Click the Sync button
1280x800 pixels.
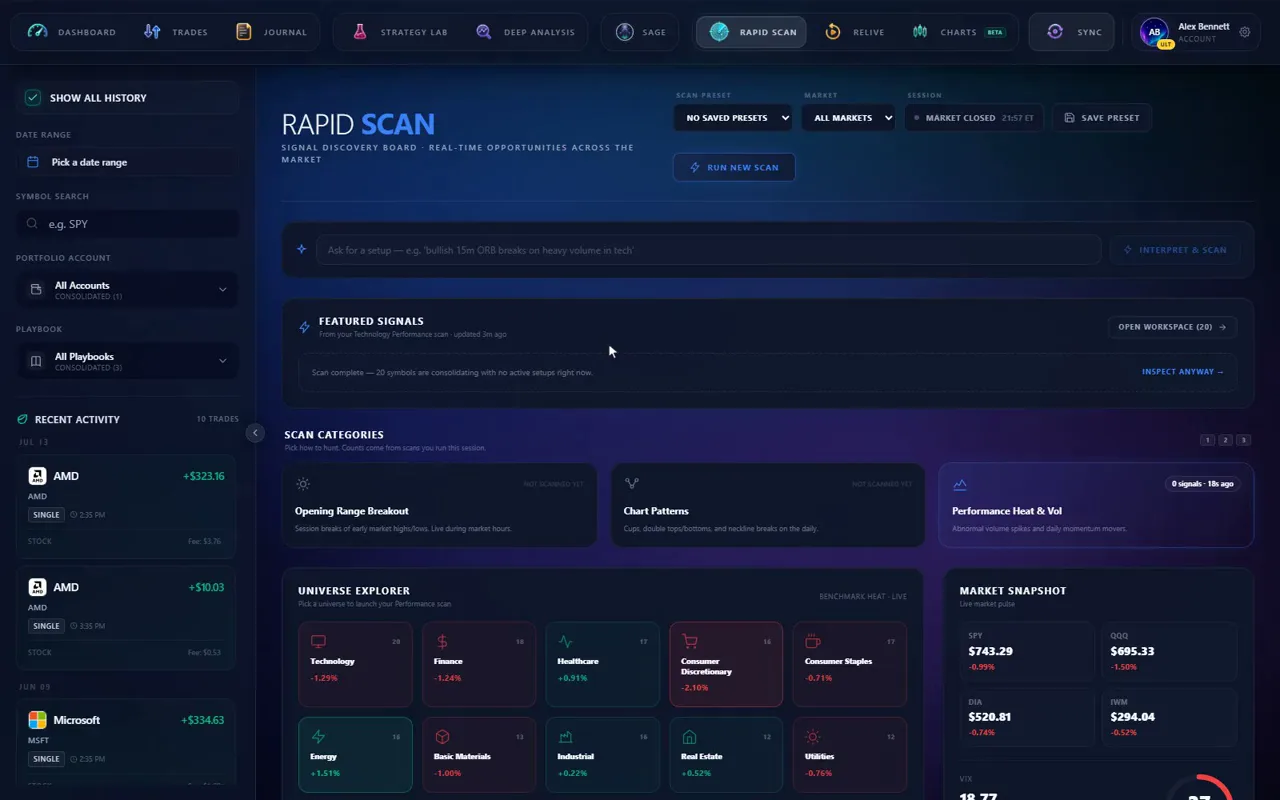(x=1071, y=32)
